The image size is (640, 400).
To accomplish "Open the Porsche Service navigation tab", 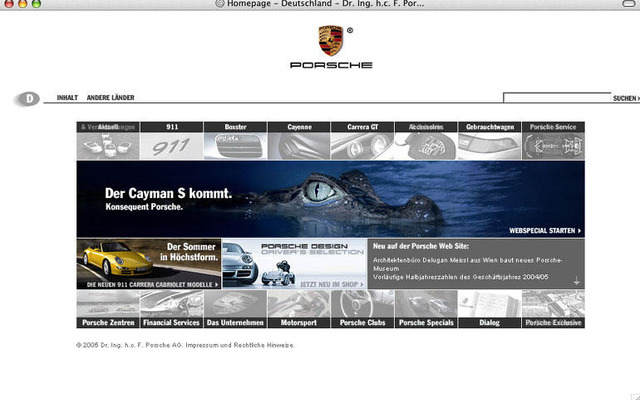I will pos(553,127).
